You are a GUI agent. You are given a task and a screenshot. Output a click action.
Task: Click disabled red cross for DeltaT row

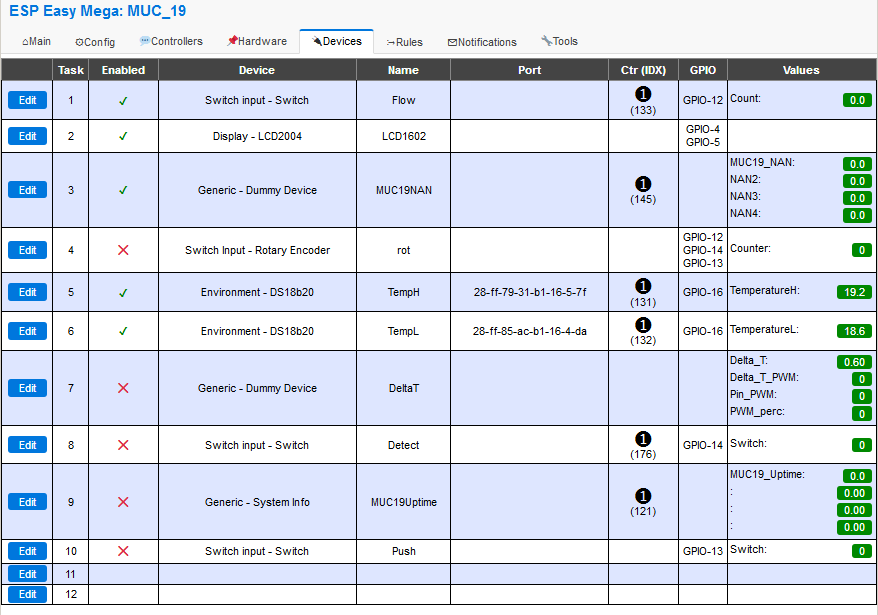point(123,388)
